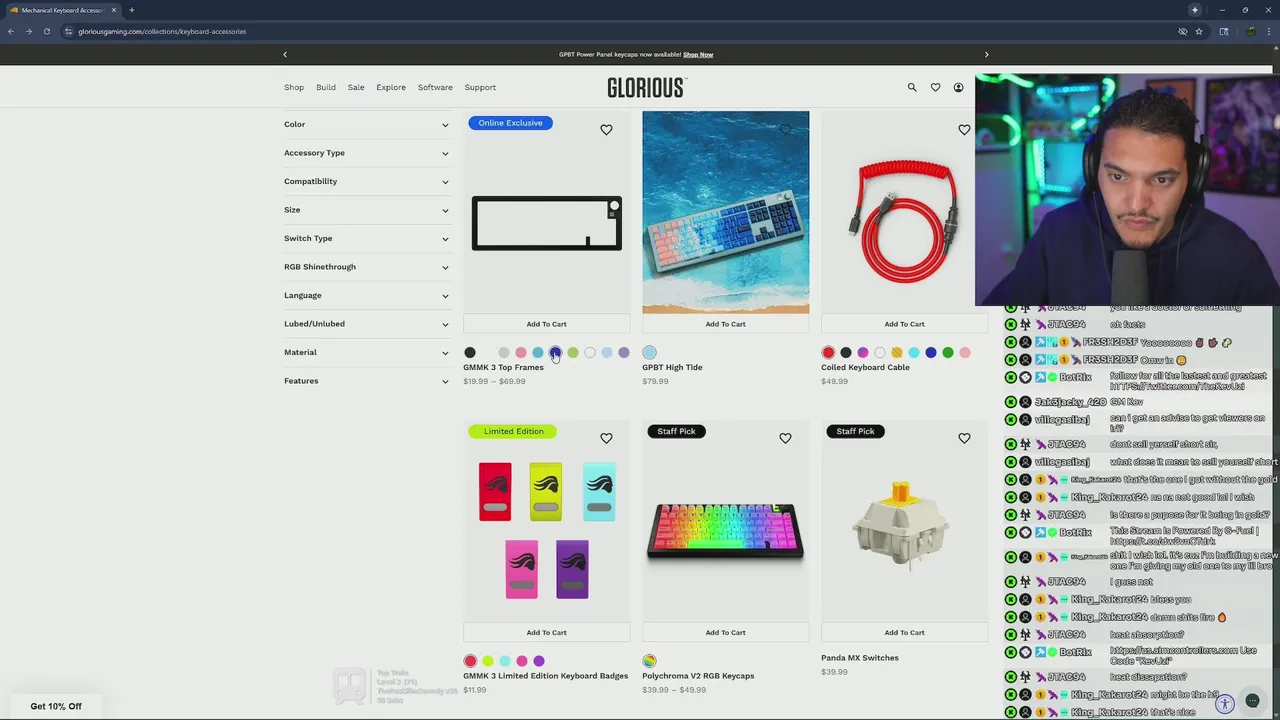Favorite the Polychroma V2 RGB Keycaps product

785,438
